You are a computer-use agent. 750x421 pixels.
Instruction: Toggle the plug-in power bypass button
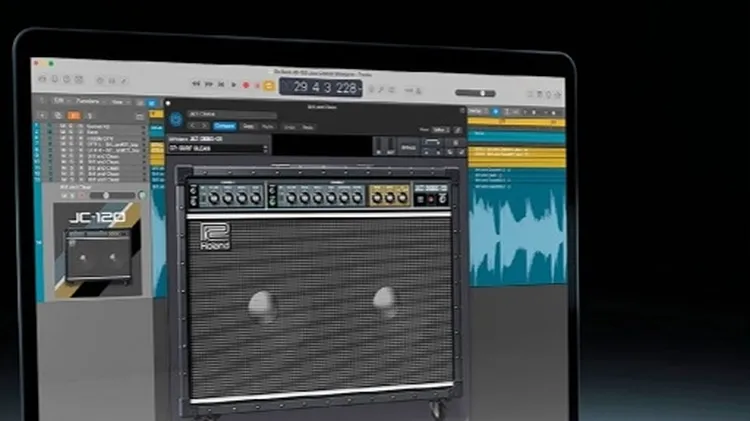point(176,119)
